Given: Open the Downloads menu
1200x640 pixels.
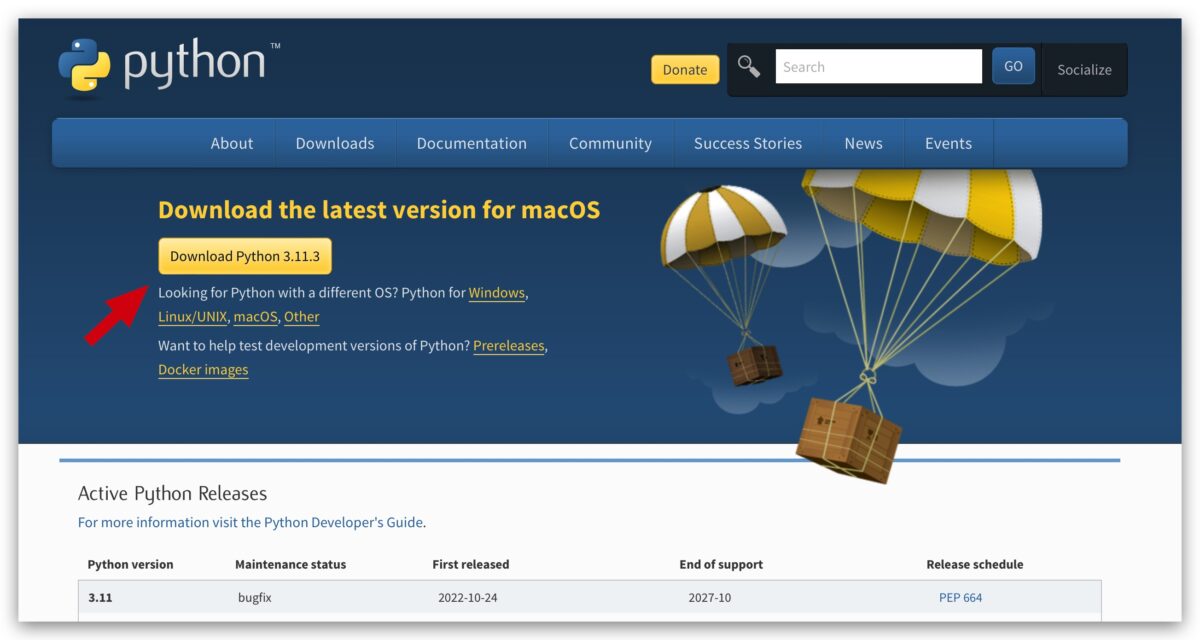Looking at the screenshot, I should tap(335, 143).
